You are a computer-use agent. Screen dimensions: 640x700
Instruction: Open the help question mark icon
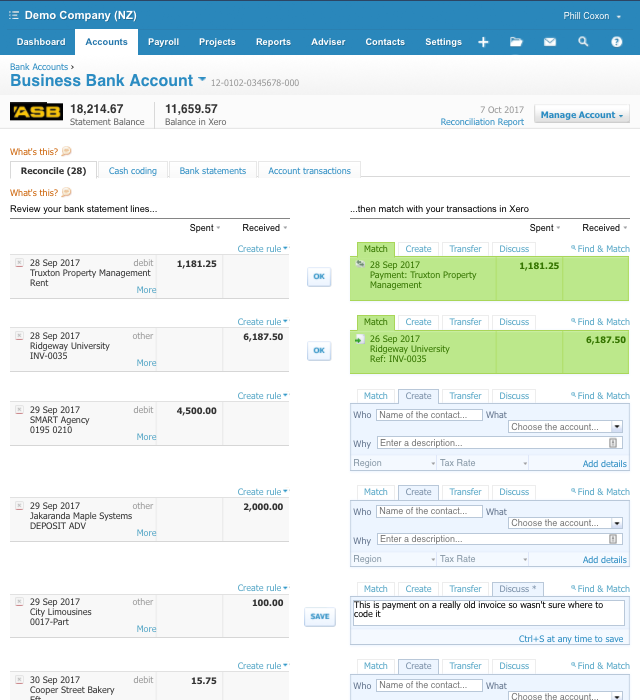[616, 42]
